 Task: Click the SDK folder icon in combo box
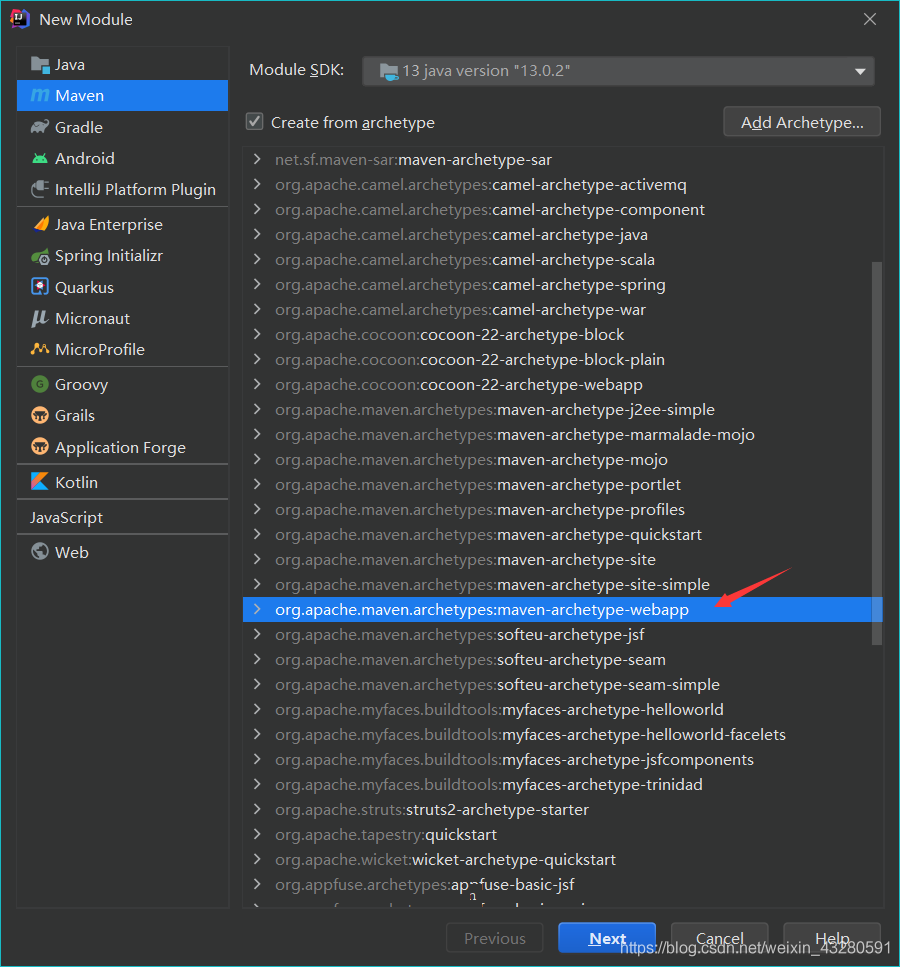pos(389,72)
